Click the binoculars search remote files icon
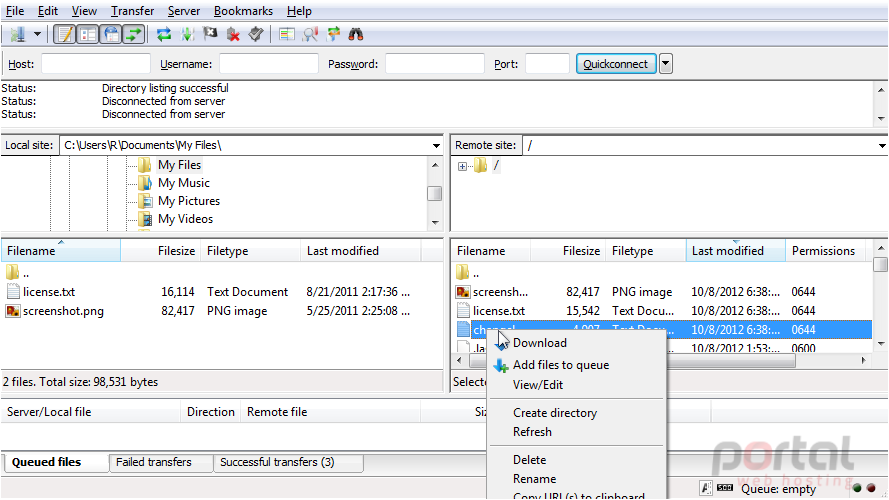 (x=355, y=35)
